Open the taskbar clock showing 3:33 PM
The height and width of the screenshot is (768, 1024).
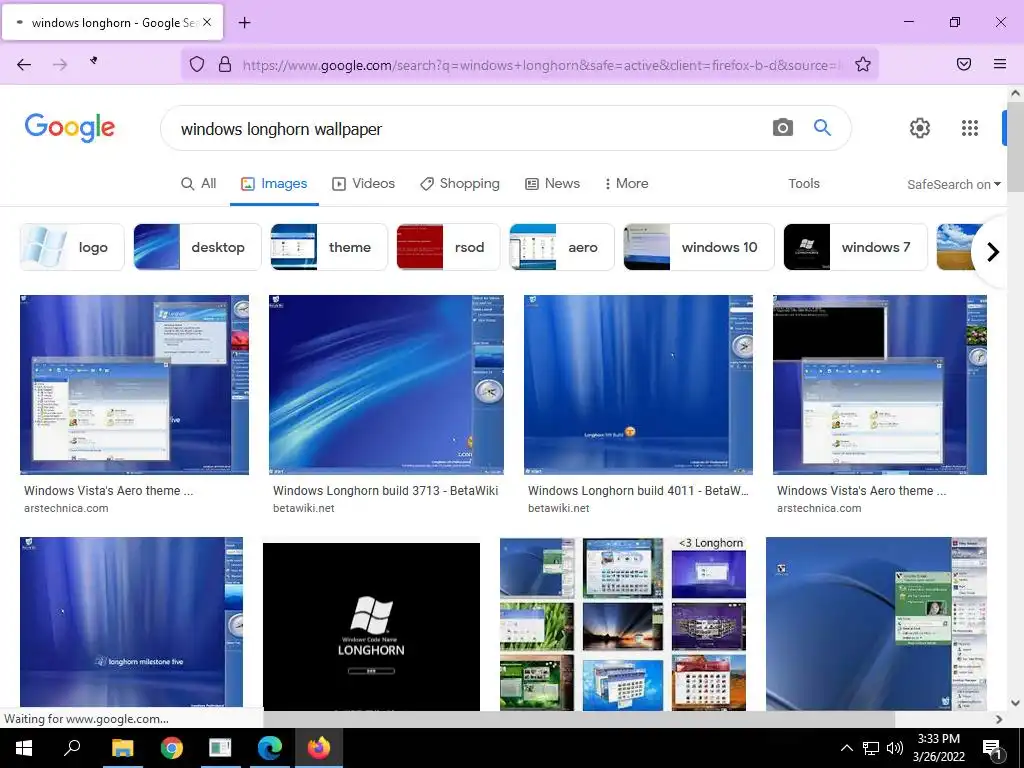point(938,748)
